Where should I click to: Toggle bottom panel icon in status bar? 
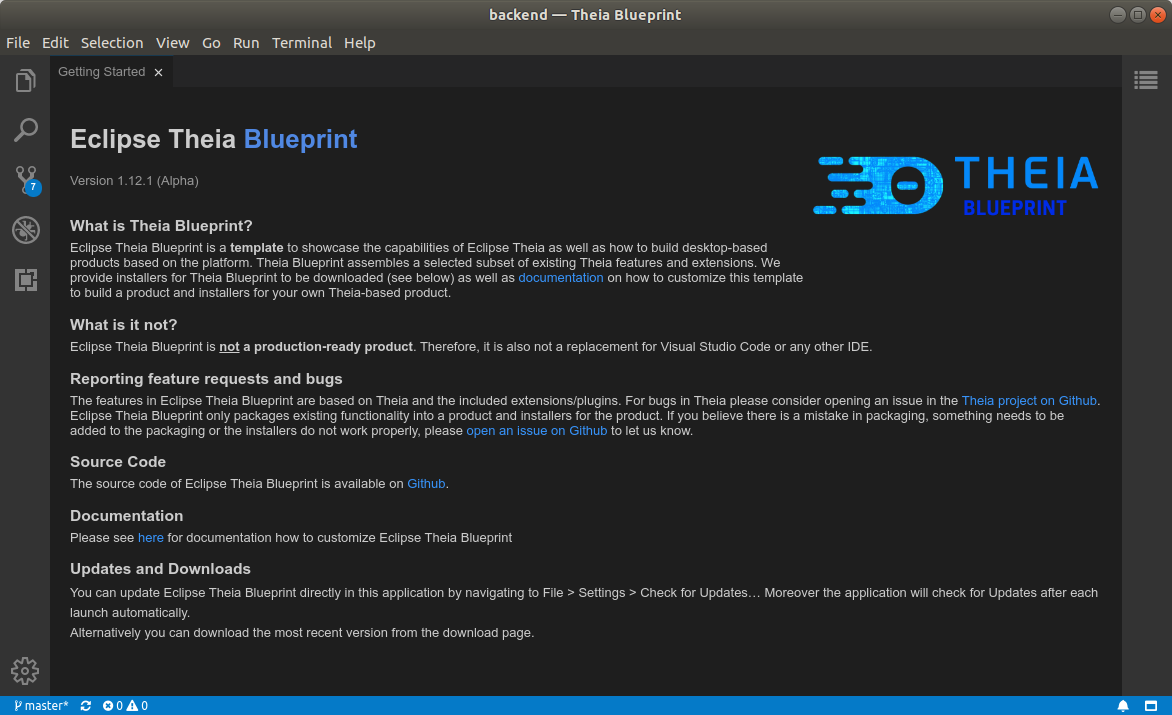click(x=1151, y=706)
